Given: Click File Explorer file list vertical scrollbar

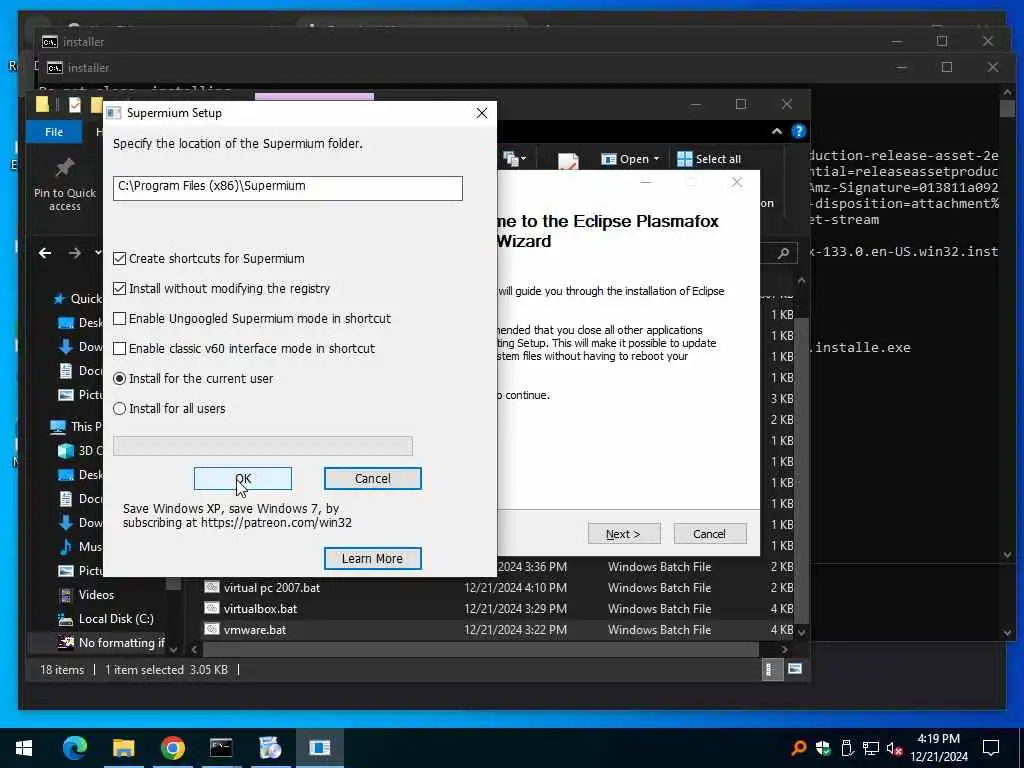Looking at the screenshot, I should (802, 469).
